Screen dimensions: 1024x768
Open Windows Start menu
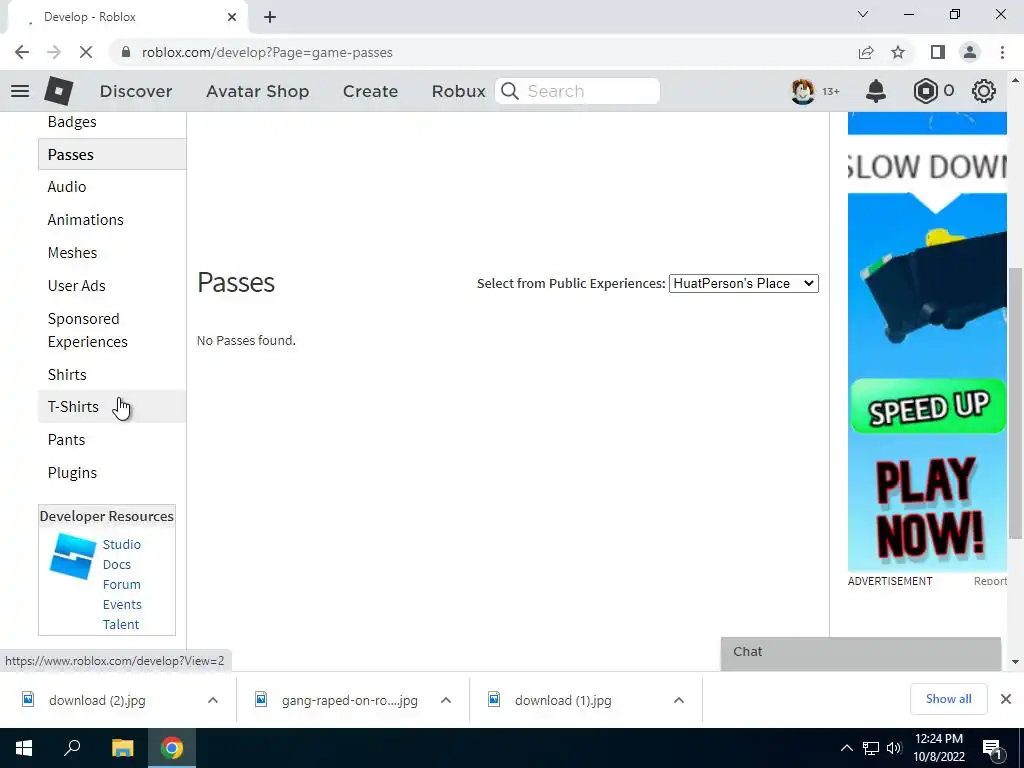24,748
